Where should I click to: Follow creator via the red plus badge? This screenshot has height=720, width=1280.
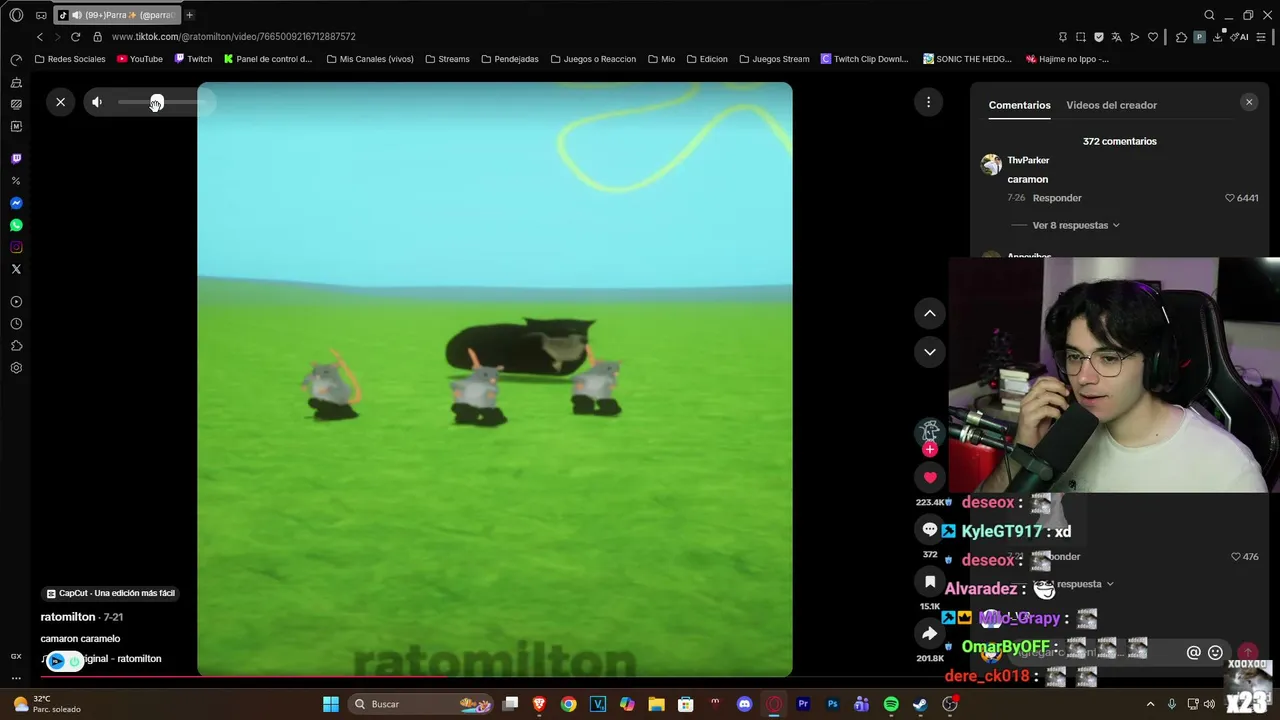pos(930,449)
